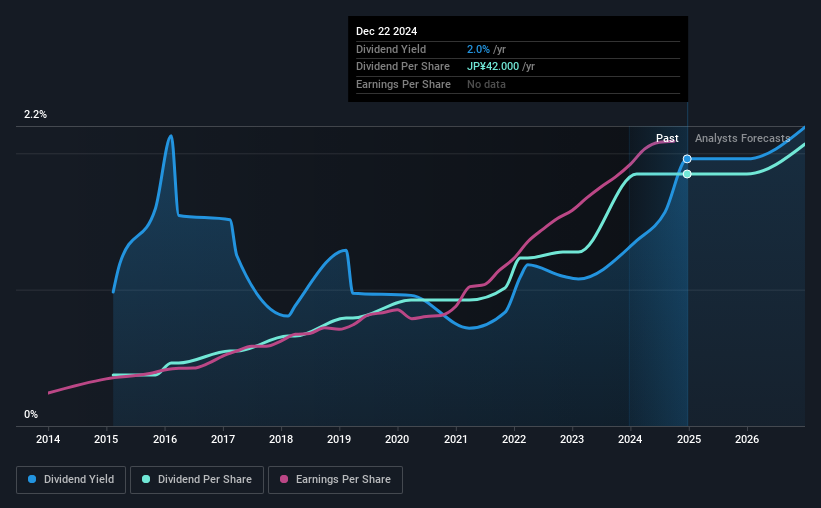
Task: Click the 2019 x-axis label
Action: [x=339, y=439]
